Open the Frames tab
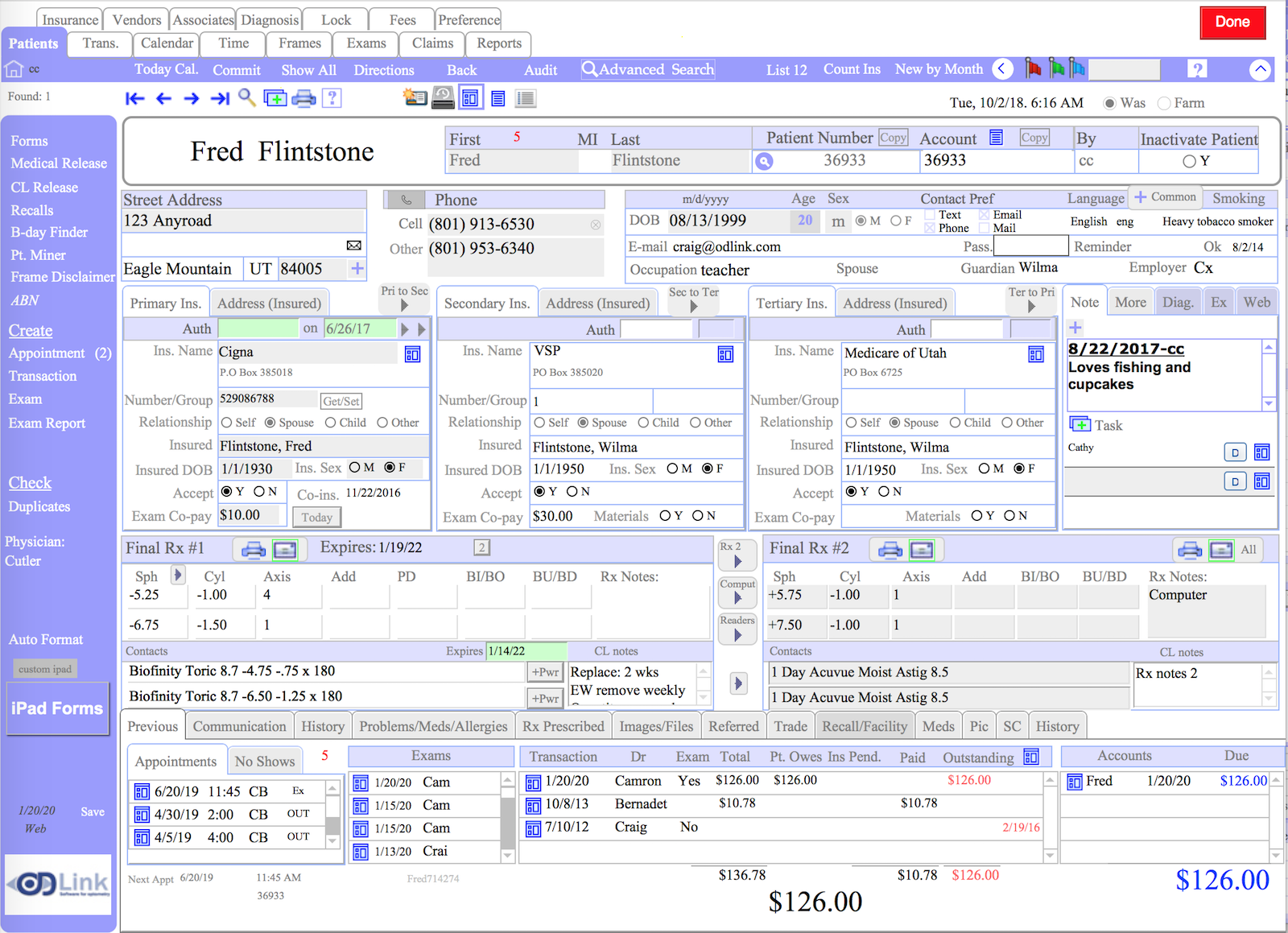Screen dimensions: 1288x933 [299, 43]
